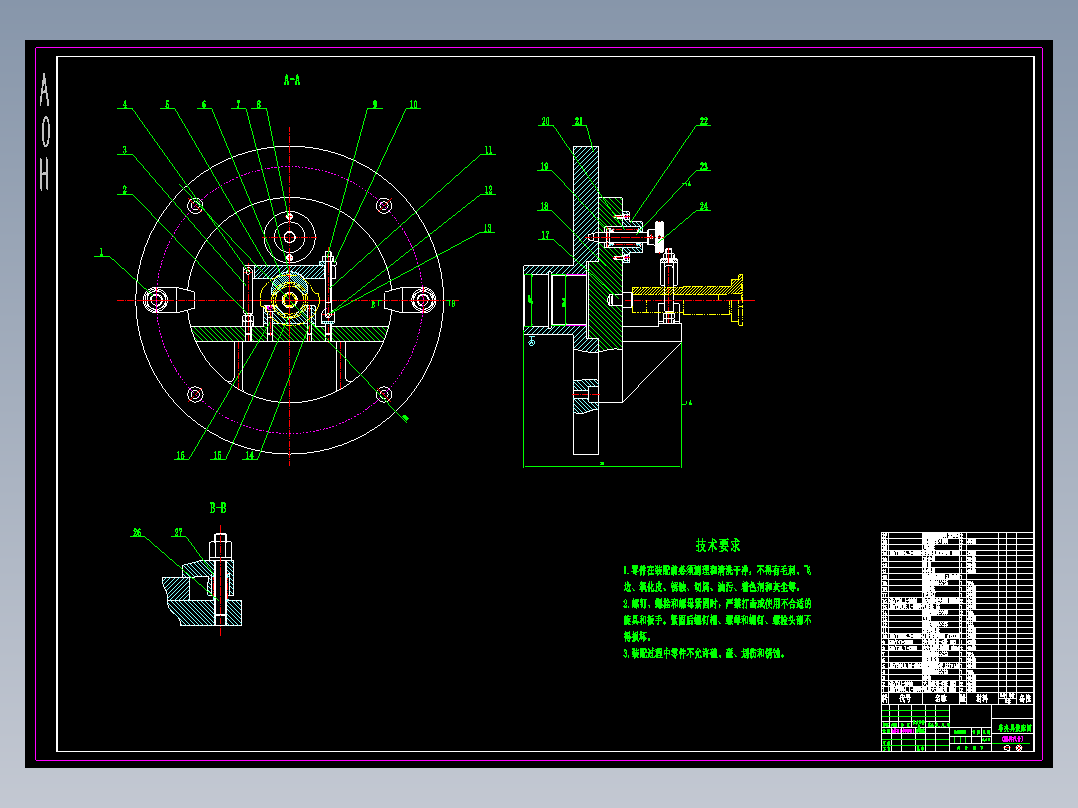Select part callout number 27
This screenshot has width=1078, height=808.
pos(178,532)
